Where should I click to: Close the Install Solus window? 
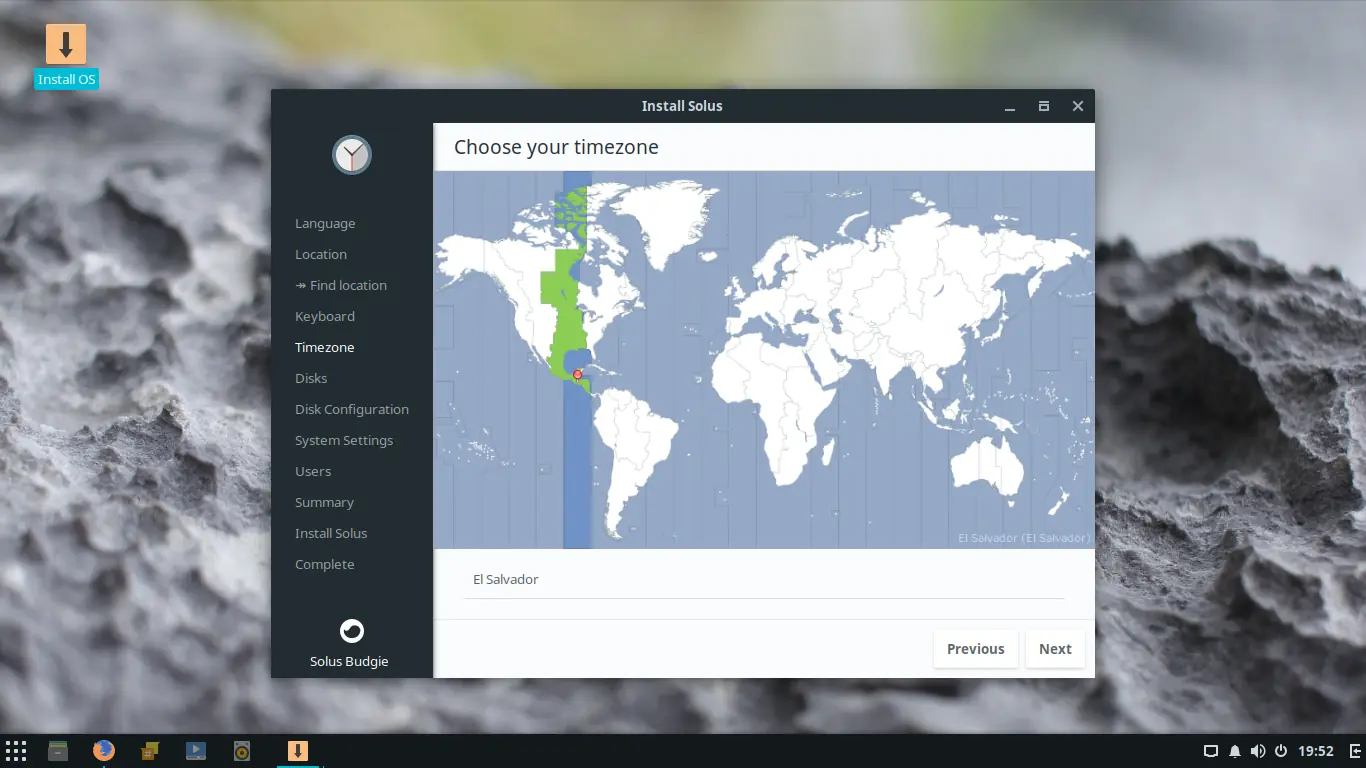pyautogui.click(x=1078, y=106)
